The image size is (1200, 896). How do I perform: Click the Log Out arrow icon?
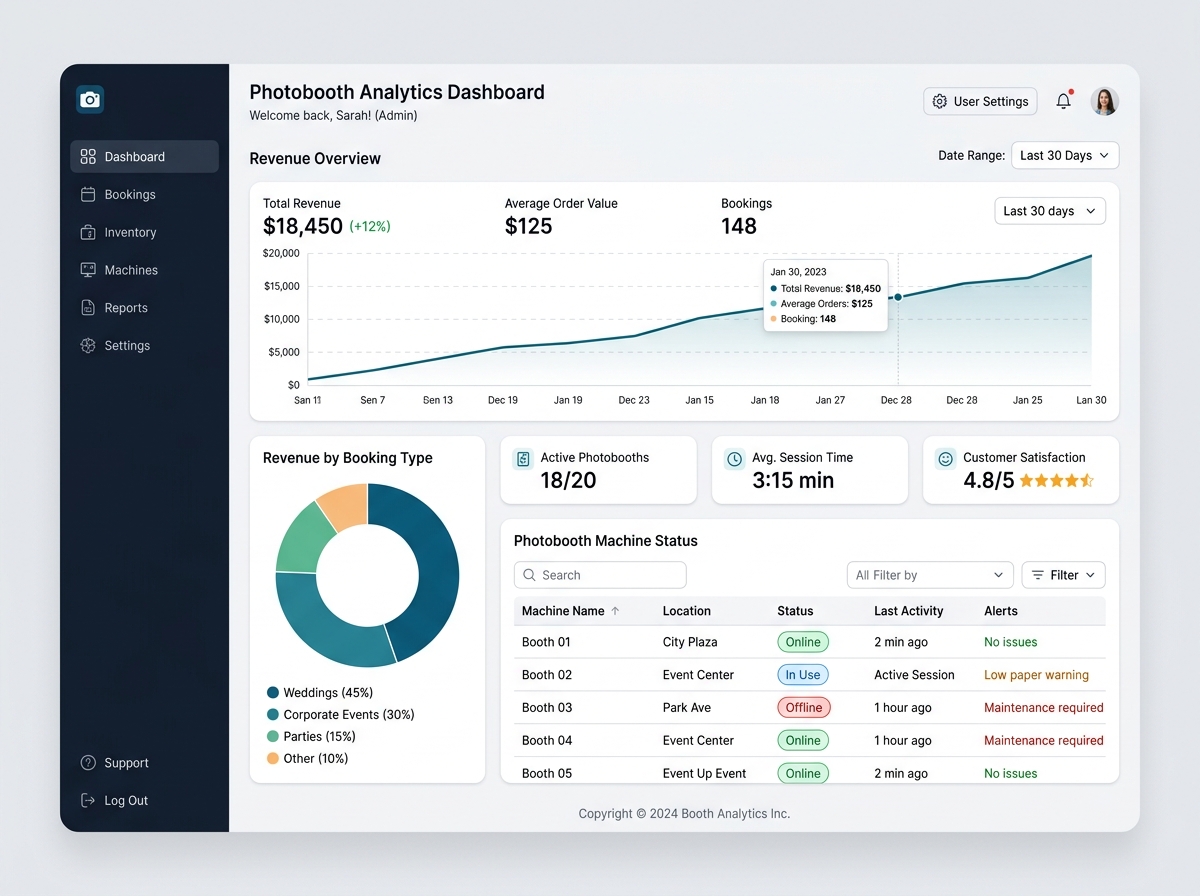[x=88, y=801]
